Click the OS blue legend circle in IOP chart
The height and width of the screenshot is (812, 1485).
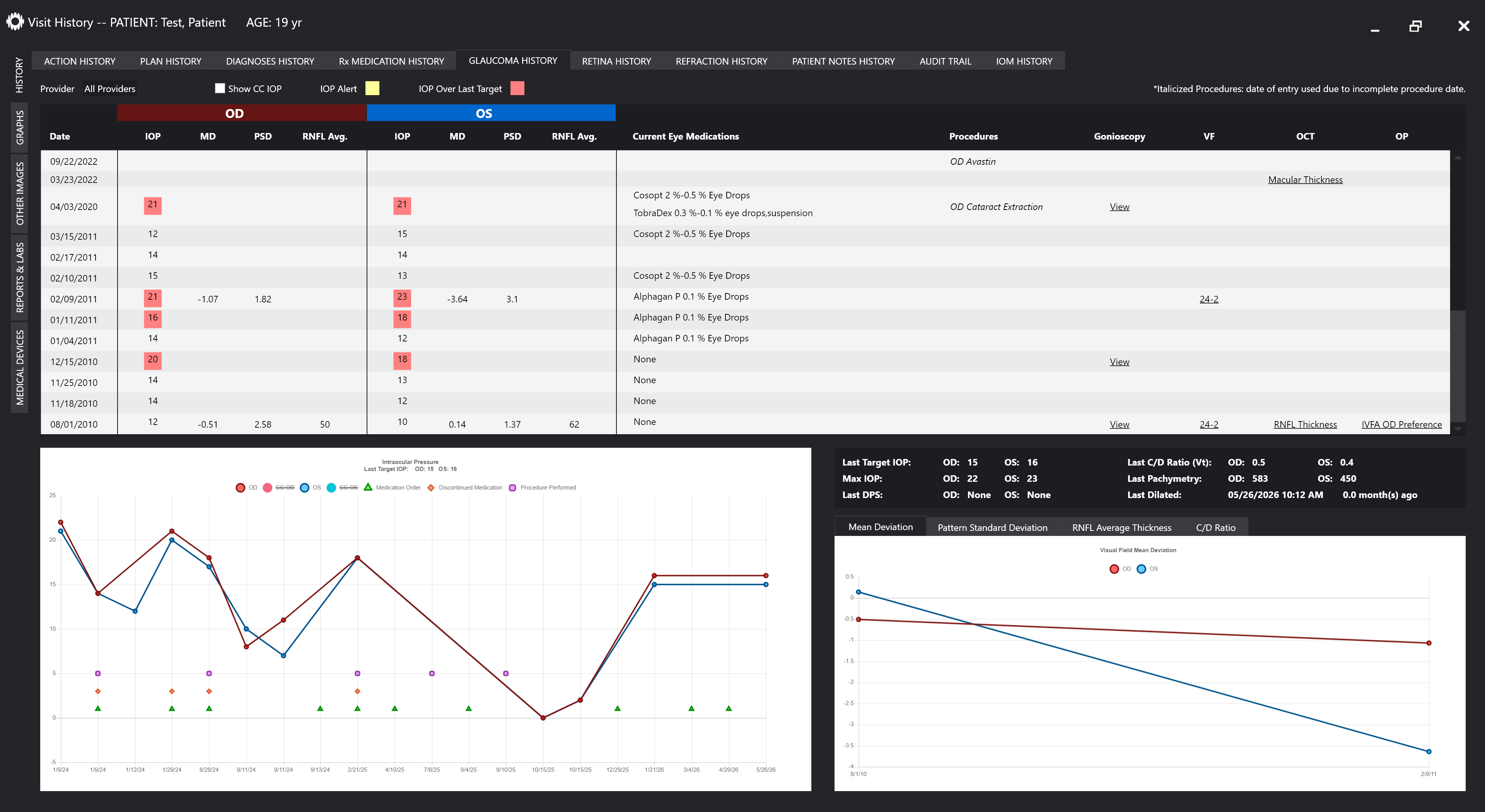[304, 488]
